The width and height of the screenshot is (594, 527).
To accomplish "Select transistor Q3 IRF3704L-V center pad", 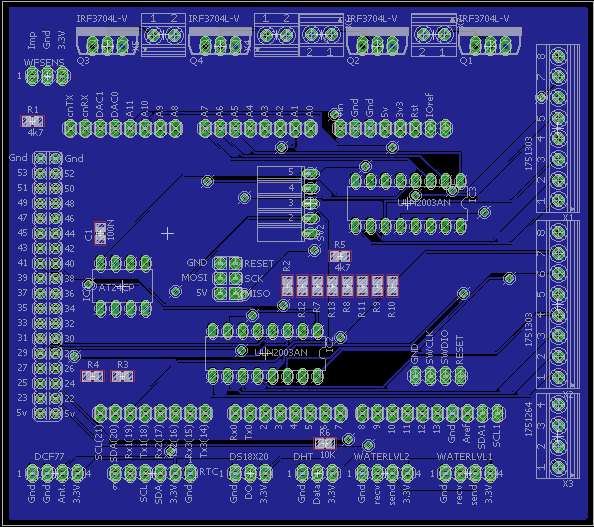I will point(107,46).
